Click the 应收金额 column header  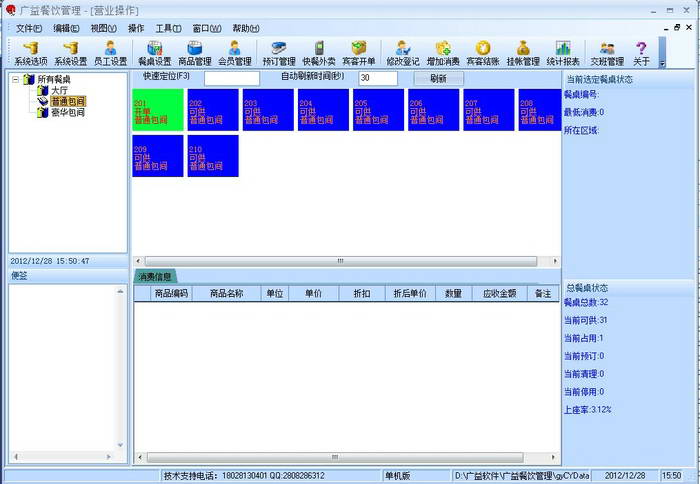pos(500,293)
